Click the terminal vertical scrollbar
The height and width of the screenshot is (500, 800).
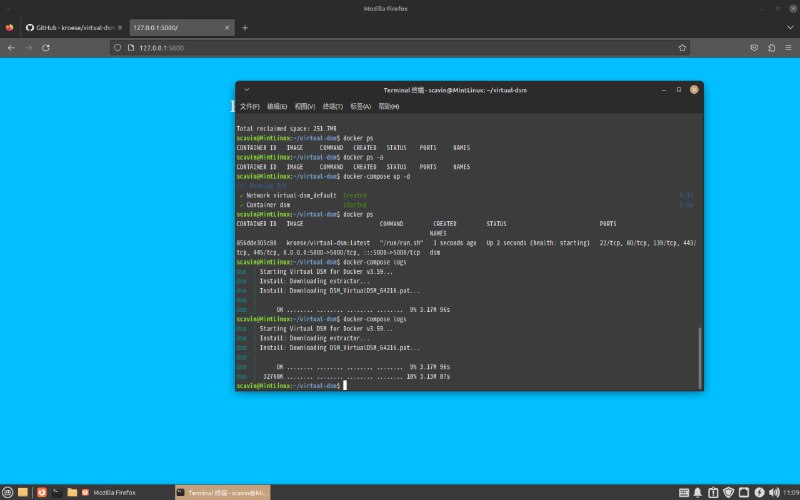[699, 357]
